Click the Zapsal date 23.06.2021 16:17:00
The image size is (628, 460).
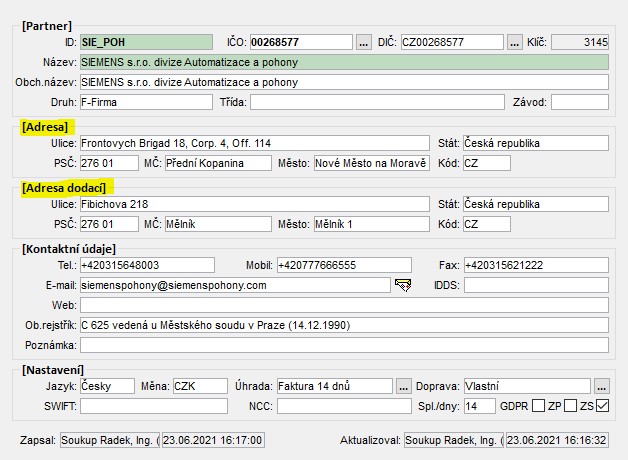click(213, 440)
